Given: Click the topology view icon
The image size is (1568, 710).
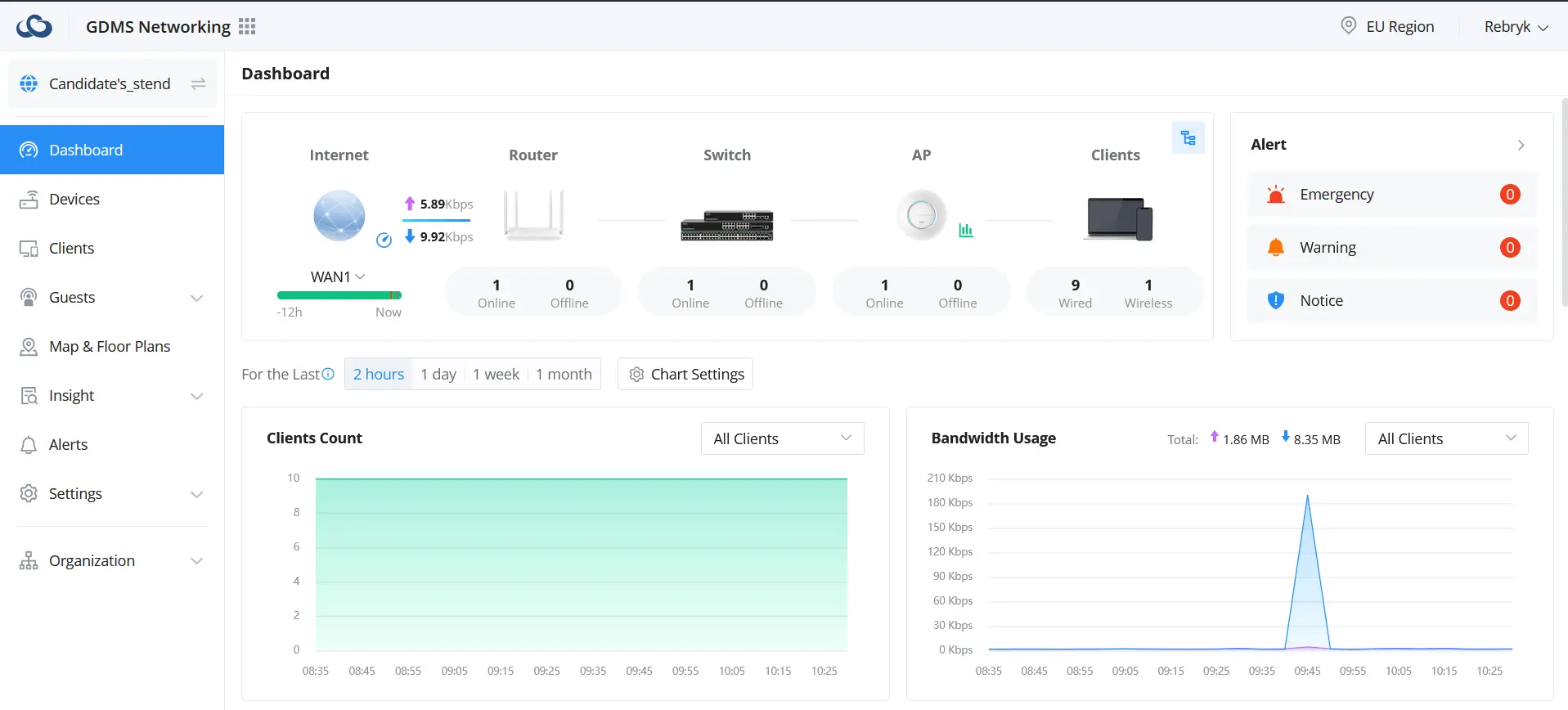Looking at the screenshot, I should pos(1188,138).
